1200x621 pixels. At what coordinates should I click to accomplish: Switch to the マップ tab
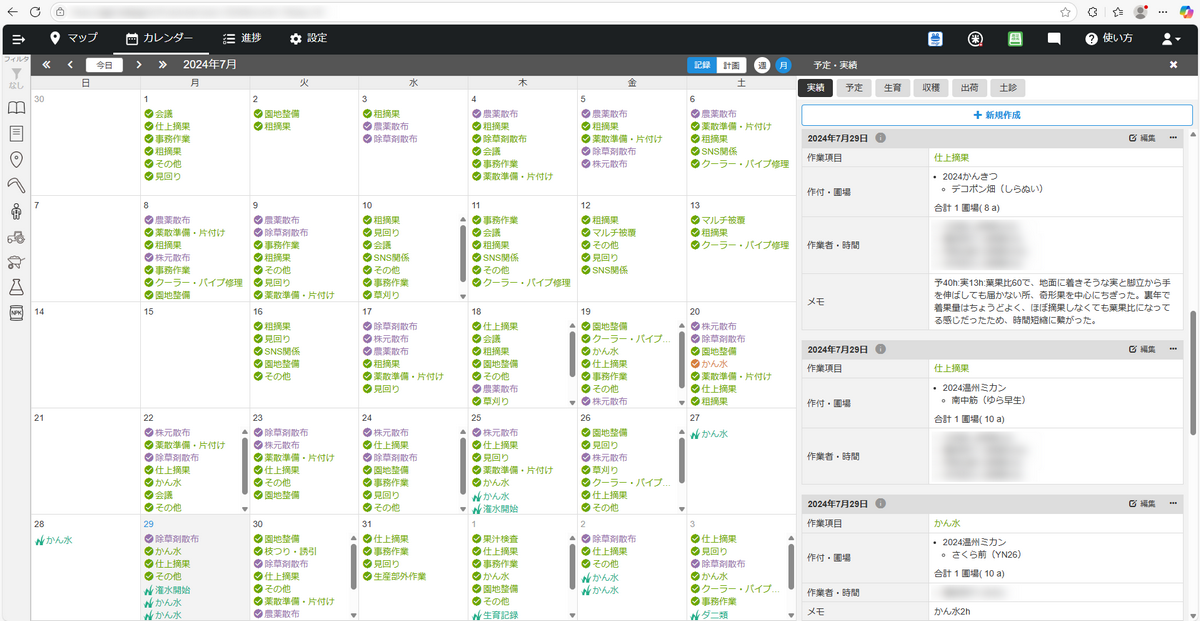coord(74,38)
